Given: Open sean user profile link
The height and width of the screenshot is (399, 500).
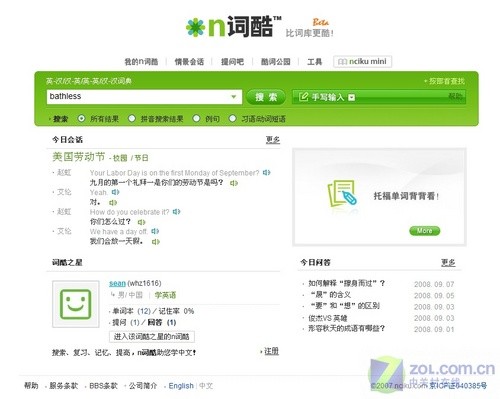Looking at the screenshot, I should point(117,283).
